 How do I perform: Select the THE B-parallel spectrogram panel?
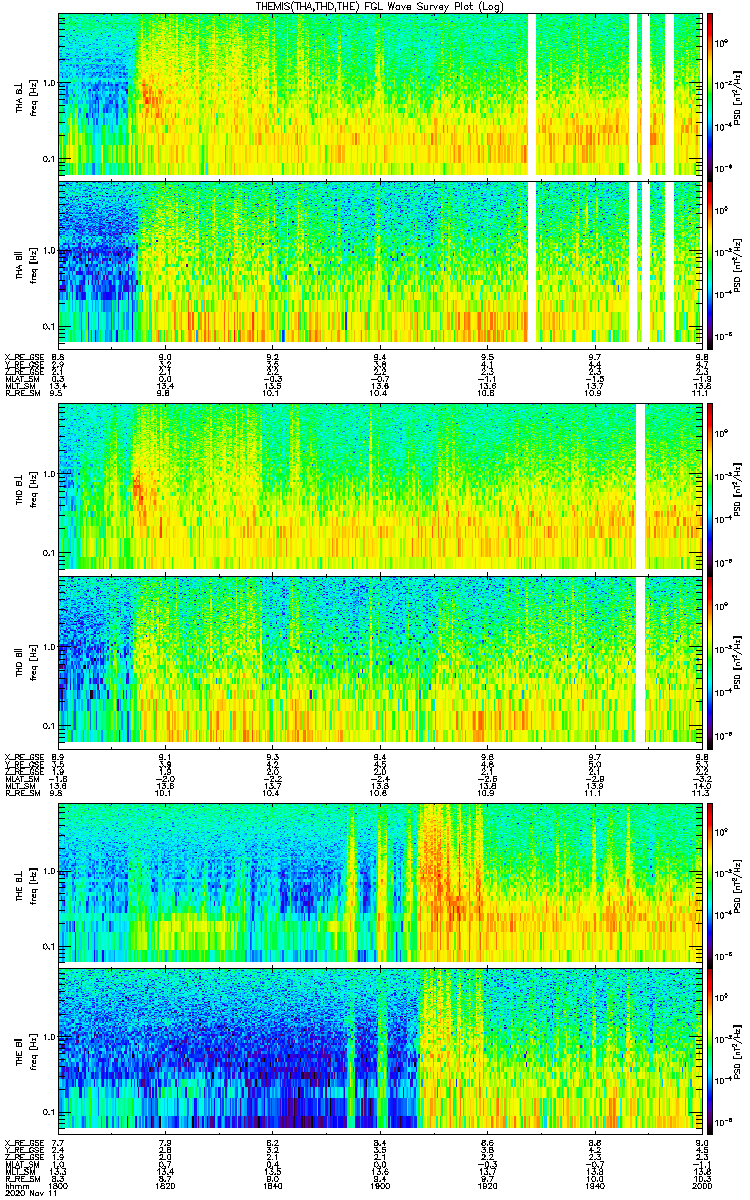[x=380, y=1049]
